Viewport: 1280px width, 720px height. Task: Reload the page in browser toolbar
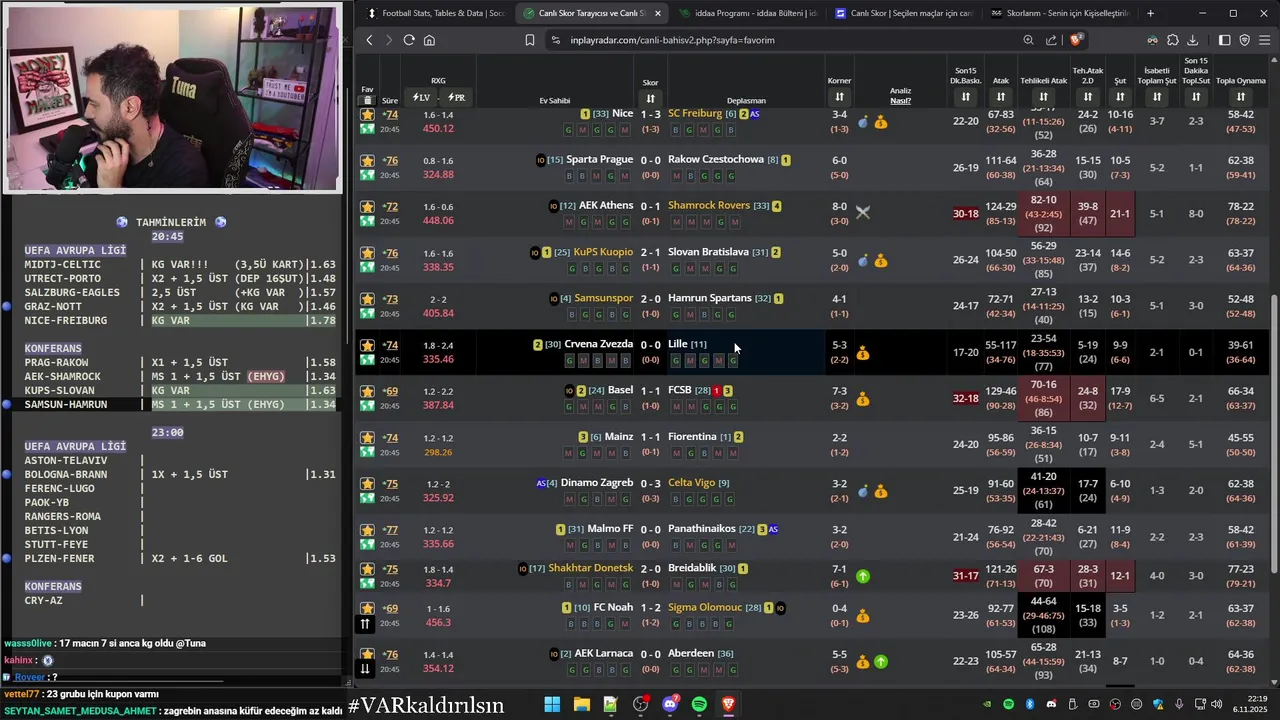tap(409, 40)
